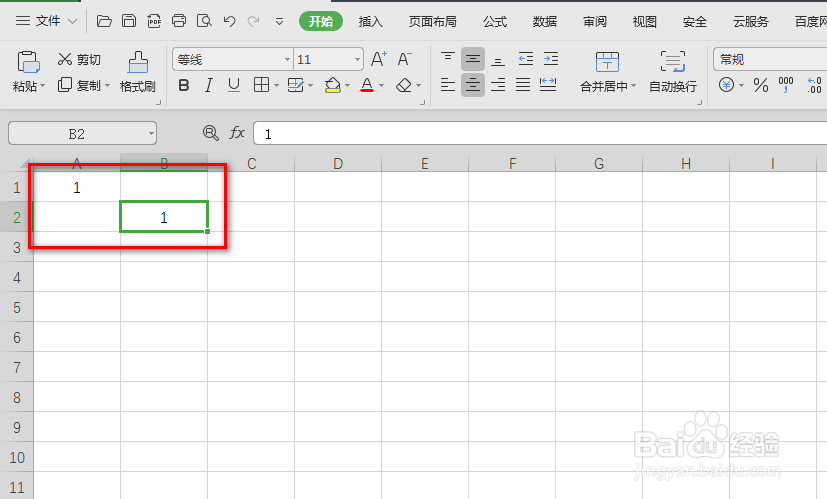
Task: Open the 云服务 tab
Action: pos(751,22)
